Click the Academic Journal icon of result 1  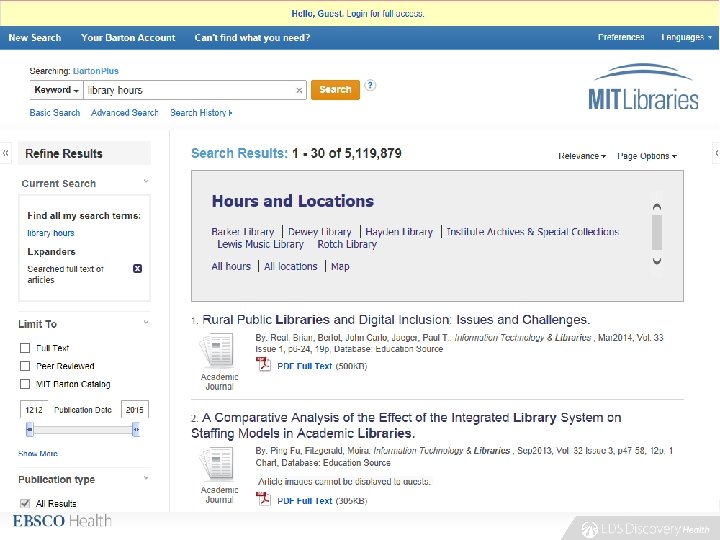219,351
